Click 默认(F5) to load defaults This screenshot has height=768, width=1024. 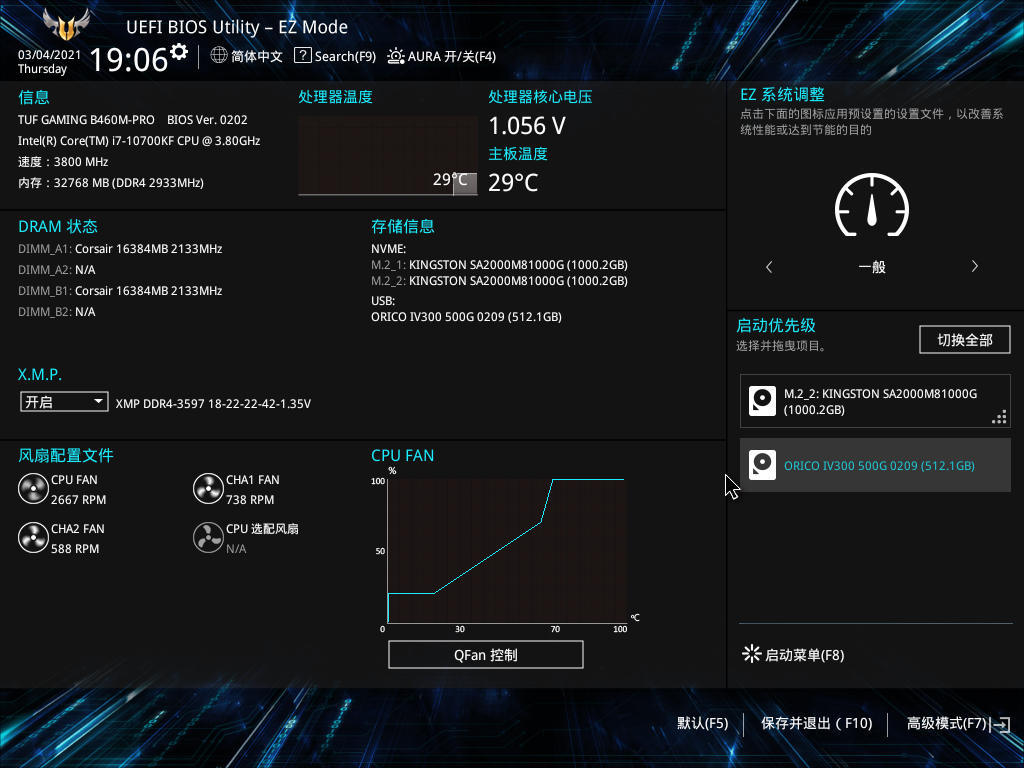point(703,723)
